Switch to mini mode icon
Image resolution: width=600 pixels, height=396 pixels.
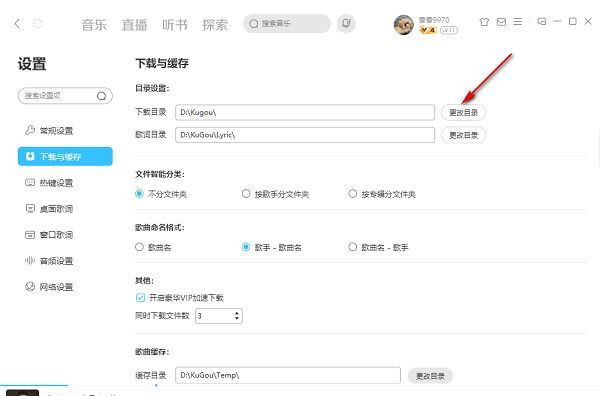(541, 21)
